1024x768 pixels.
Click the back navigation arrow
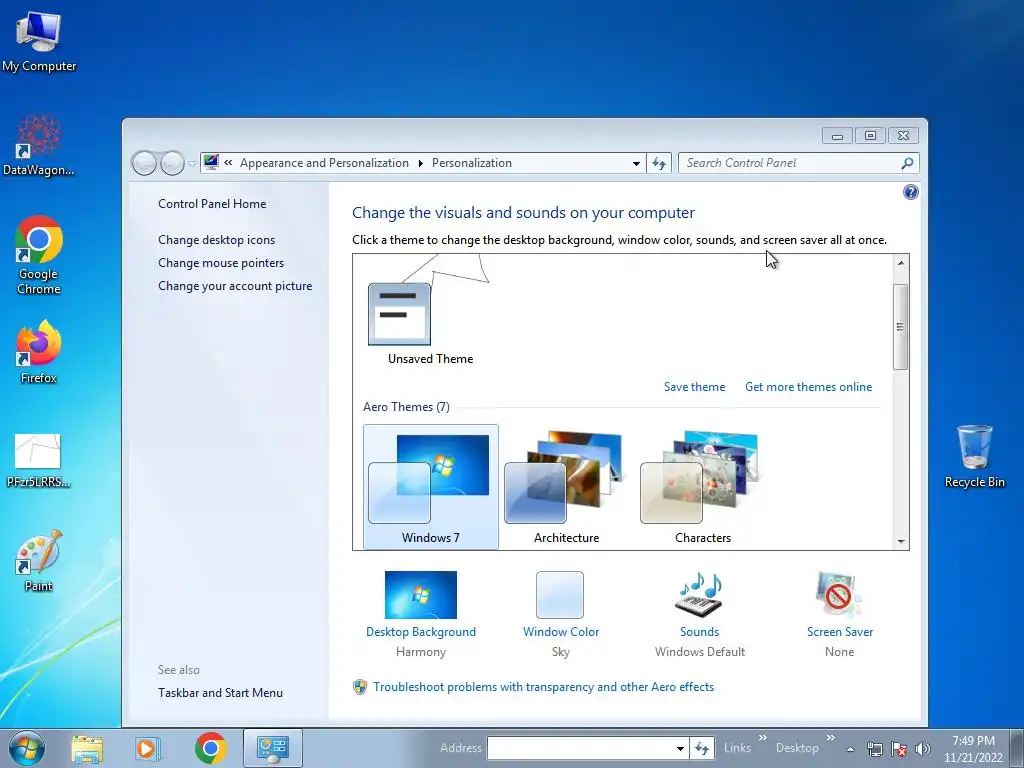144,163
